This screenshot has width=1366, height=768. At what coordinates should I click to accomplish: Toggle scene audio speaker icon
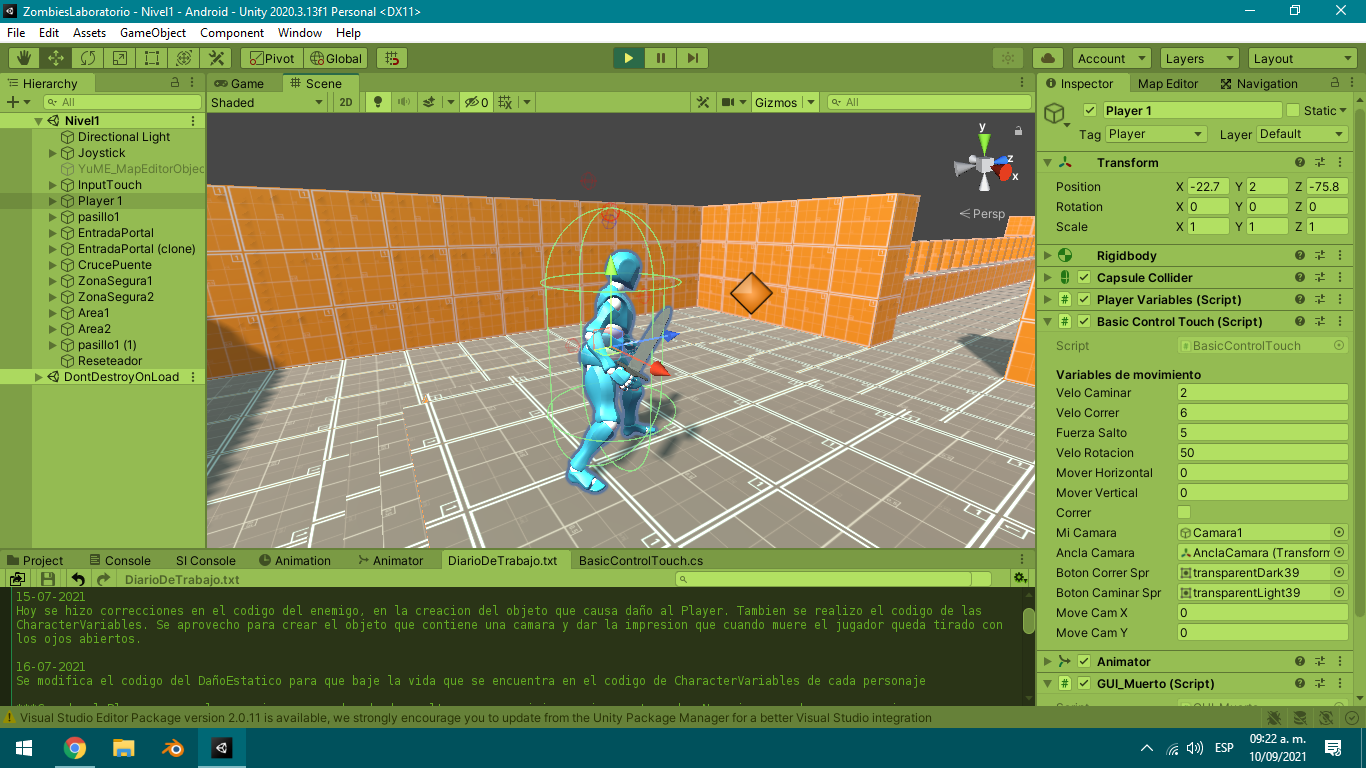[404, 102]
